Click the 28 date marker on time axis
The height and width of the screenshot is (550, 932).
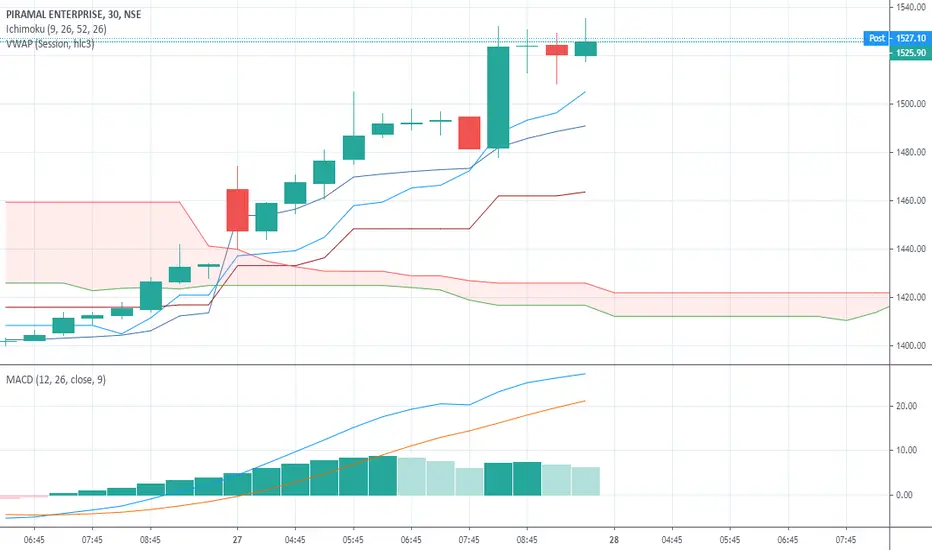pyautogui.click(x=614, y=540)
